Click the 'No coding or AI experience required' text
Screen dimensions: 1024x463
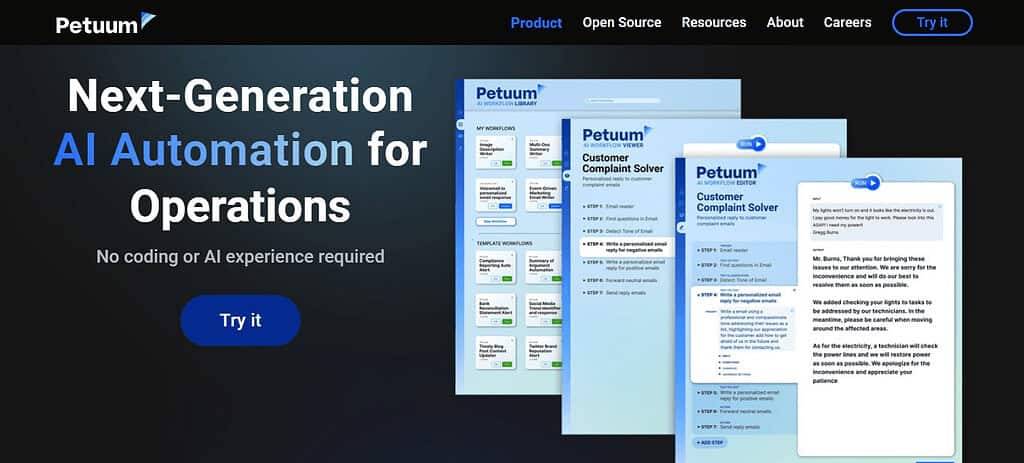[x=240, y=256]
